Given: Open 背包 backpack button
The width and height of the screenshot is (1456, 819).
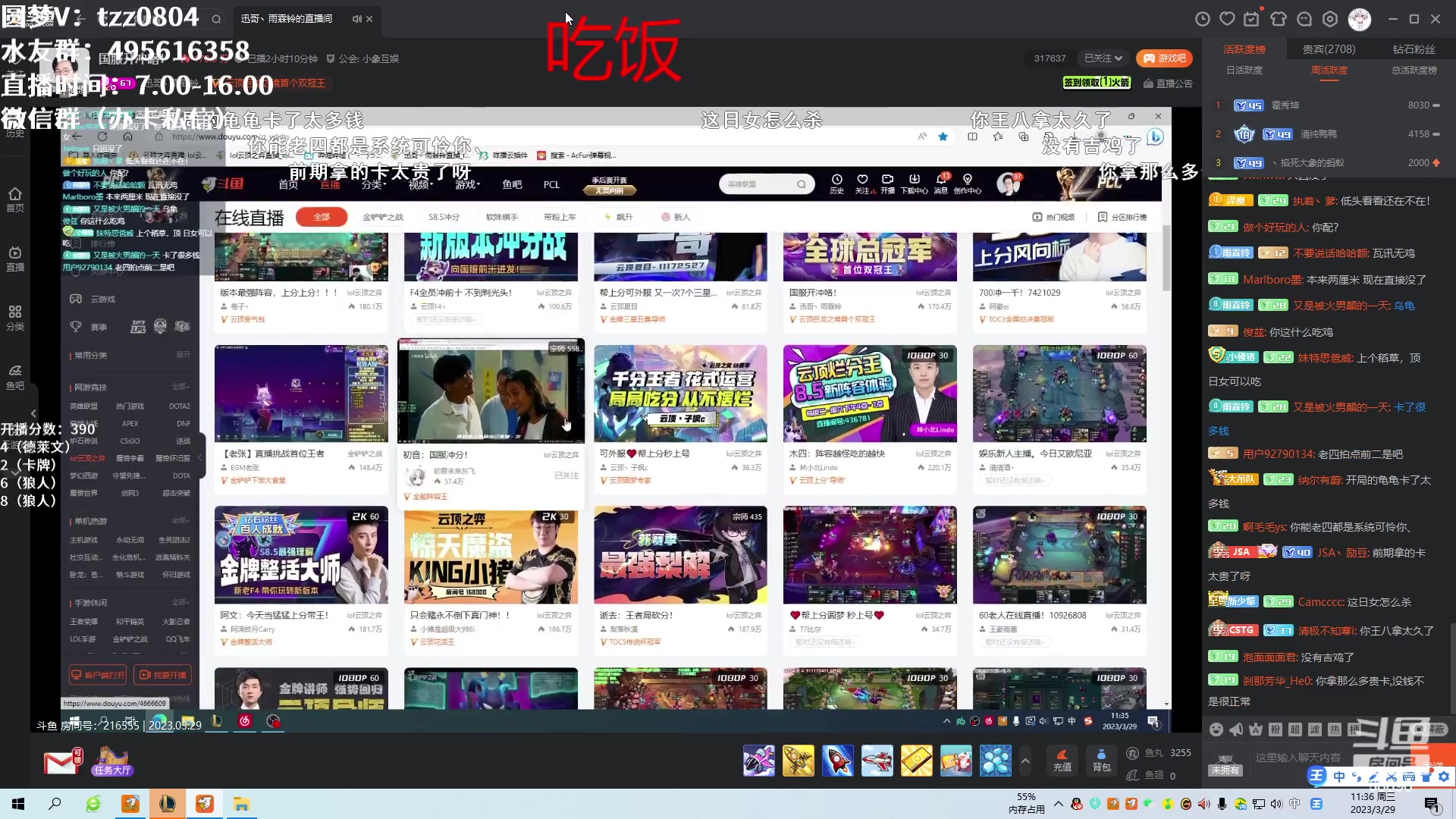Looking at the screenshot, I should (x=1101, y=761).
